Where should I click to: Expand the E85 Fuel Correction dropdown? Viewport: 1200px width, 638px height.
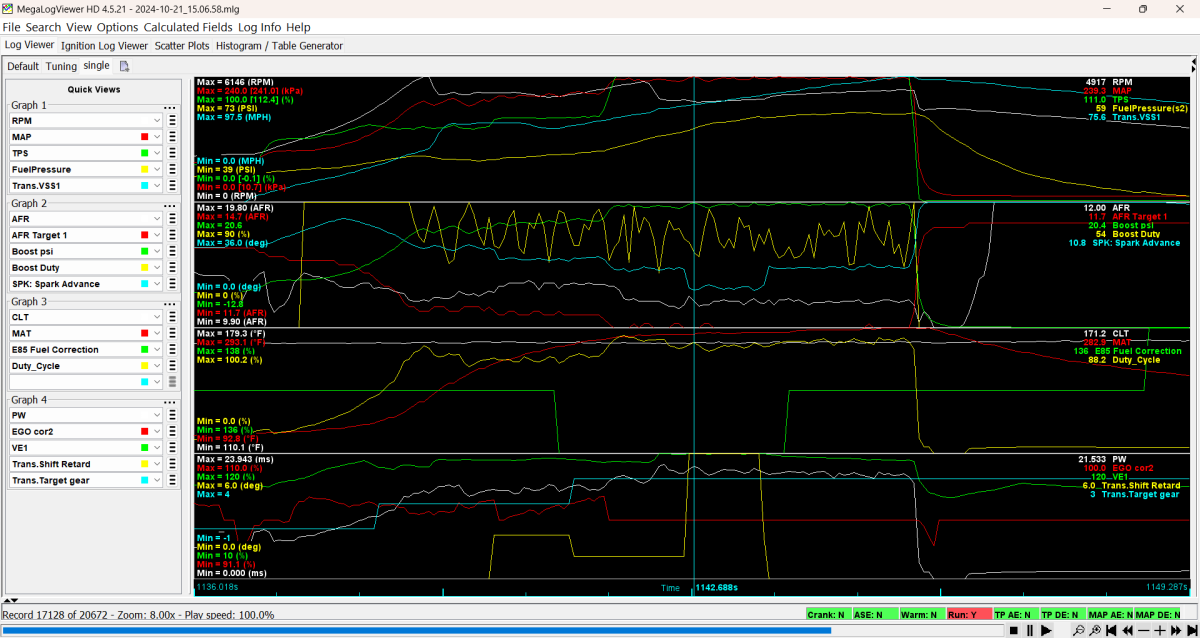pos(158,349)
